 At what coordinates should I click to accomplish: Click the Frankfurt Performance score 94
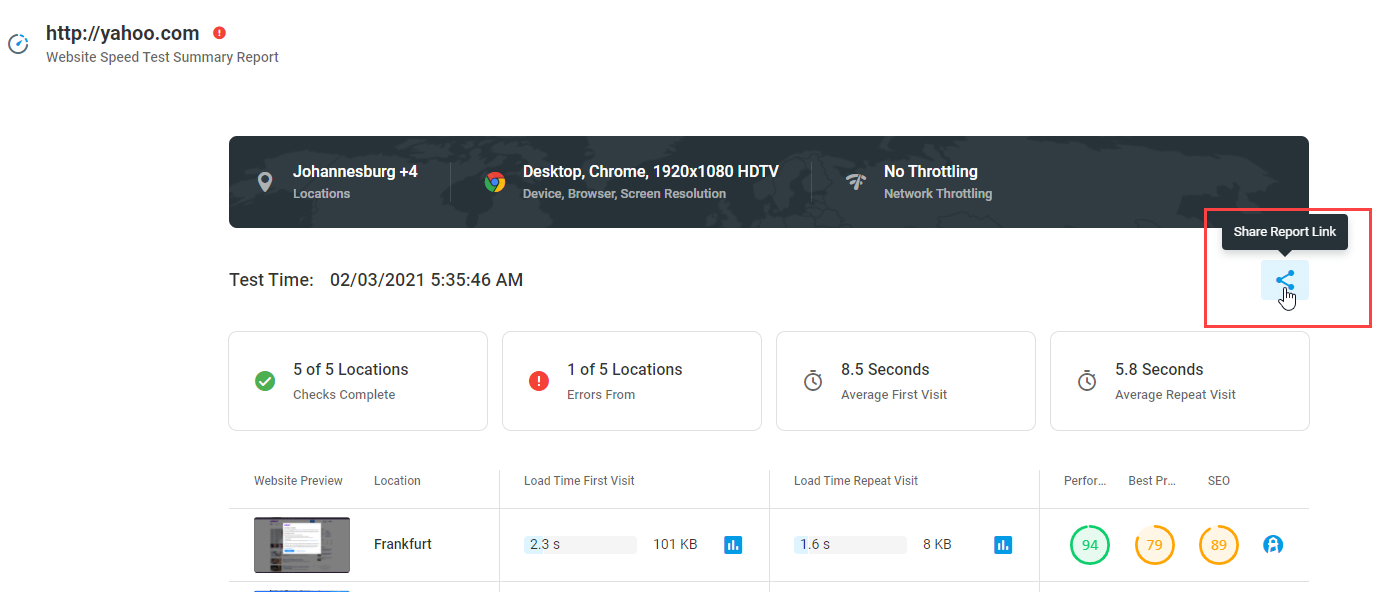(1090, 545)
